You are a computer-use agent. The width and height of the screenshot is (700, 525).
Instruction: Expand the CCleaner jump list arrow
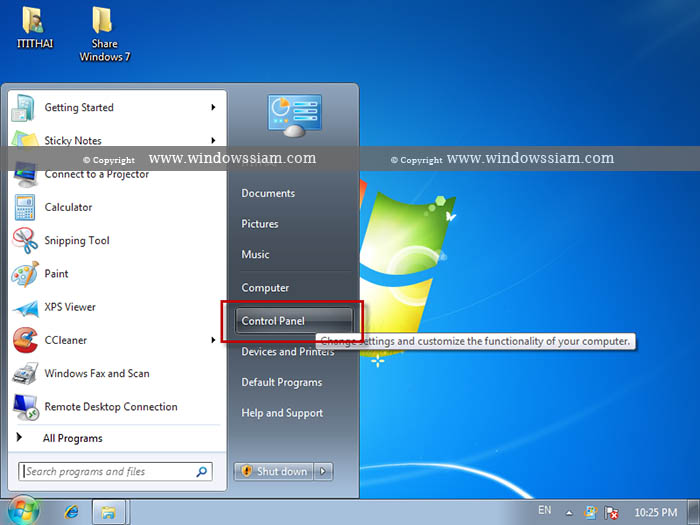[x=213, y=340]
